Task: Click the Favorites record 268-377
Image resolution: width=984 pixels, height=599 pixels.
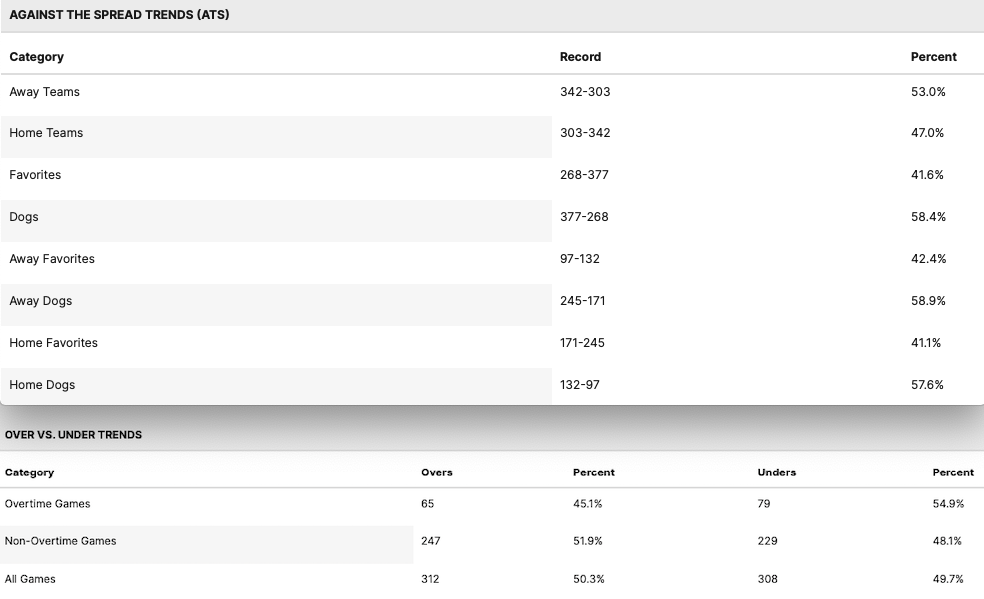Action: 584,175
